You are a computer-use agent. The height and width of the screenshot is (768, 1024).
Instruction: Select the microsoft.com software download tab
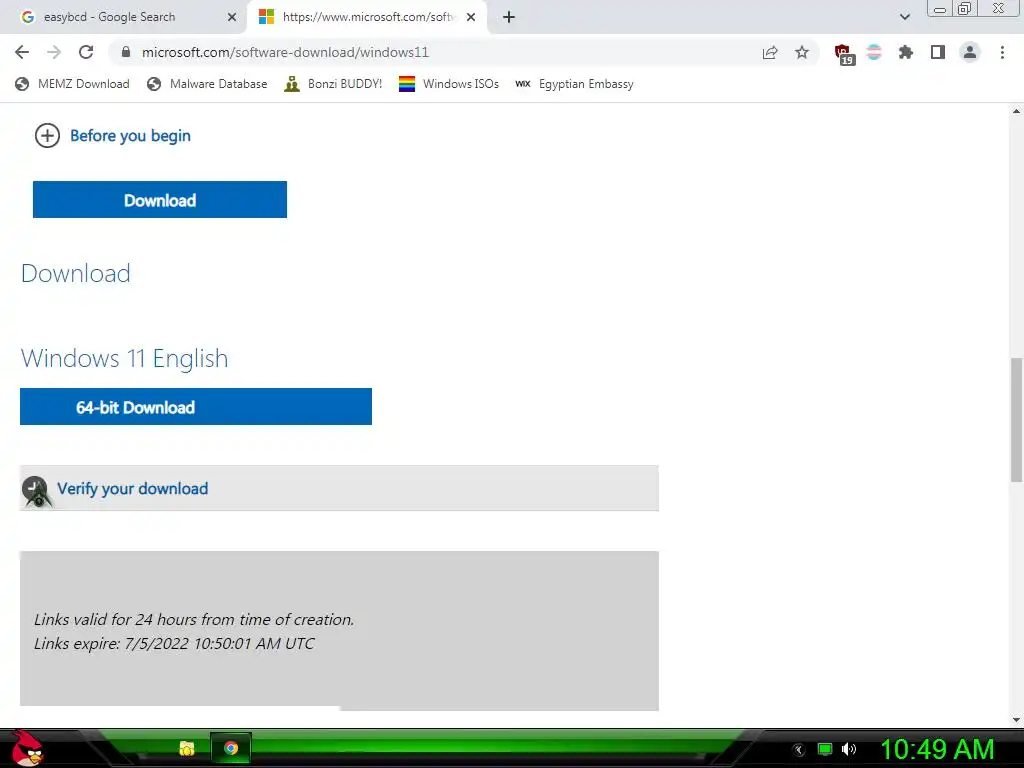click(x=367, y=17)
